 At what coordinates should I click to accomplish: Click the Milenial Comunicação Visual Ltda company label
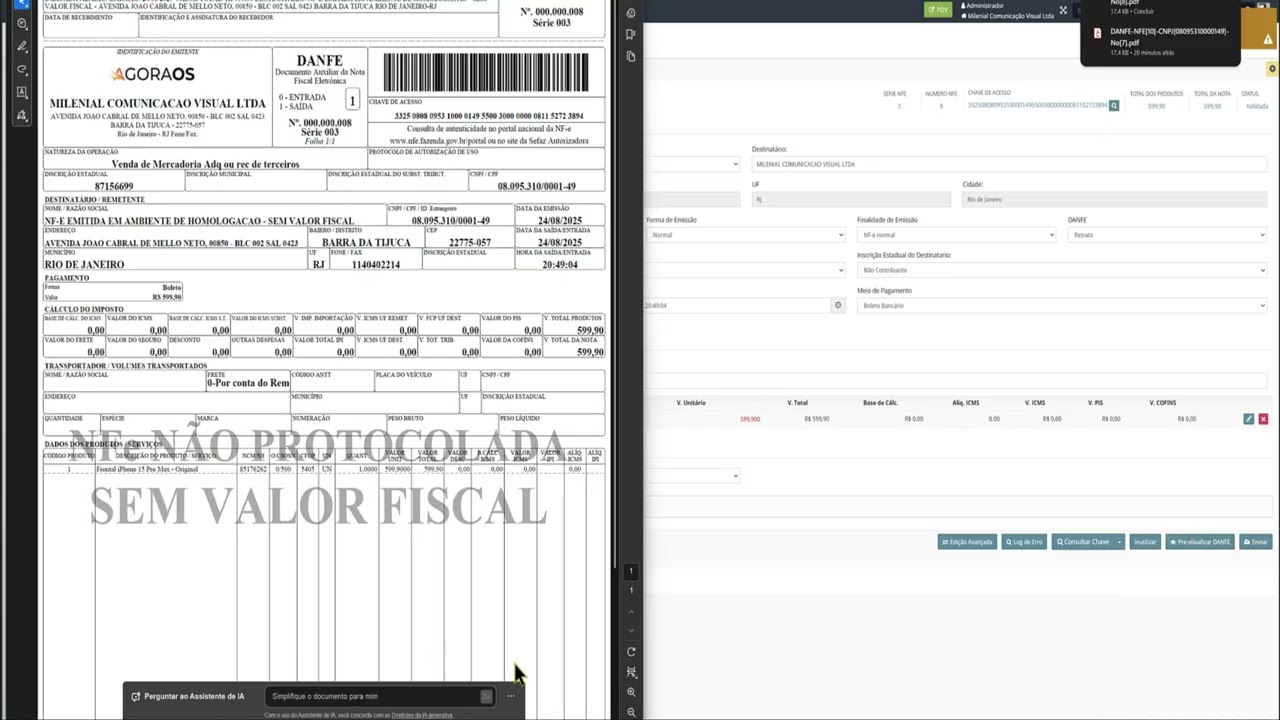click(x=1006, y=16)
